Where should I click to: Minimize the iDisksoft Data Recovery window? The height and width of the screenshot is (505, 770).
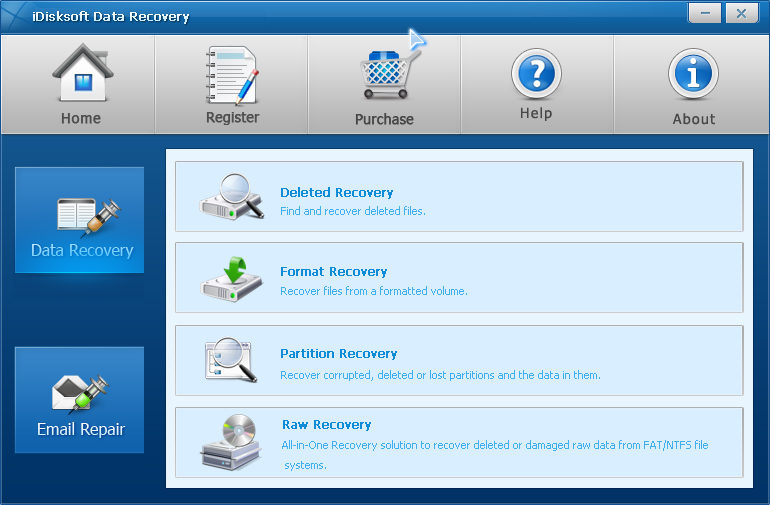[705, 13]
